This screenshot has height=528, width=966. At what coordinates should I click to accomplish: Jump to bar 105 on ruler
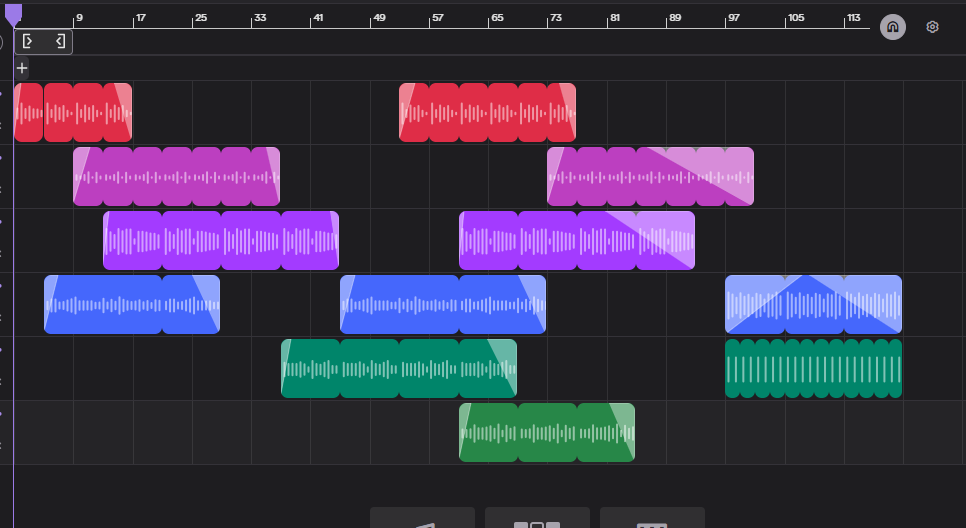[x=796, y=18]
